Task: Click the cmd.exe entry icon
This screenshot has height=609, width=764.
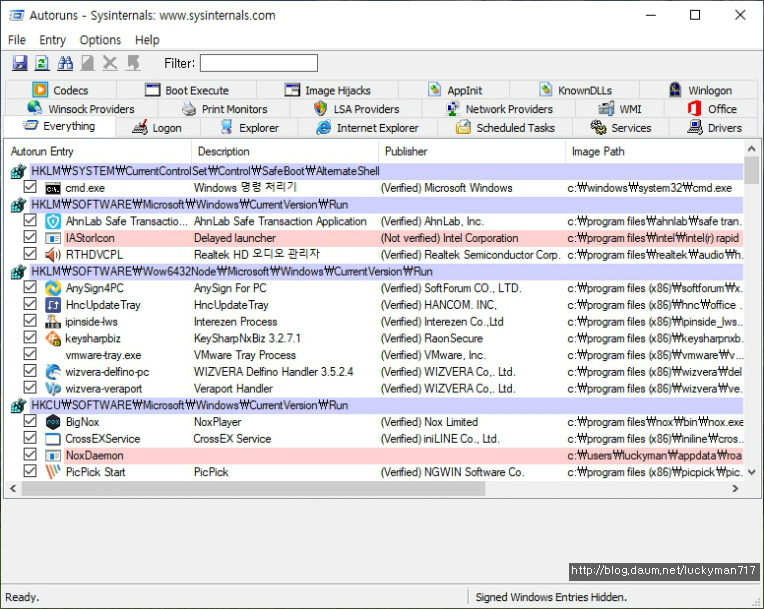Action: (x=53, y=189)
